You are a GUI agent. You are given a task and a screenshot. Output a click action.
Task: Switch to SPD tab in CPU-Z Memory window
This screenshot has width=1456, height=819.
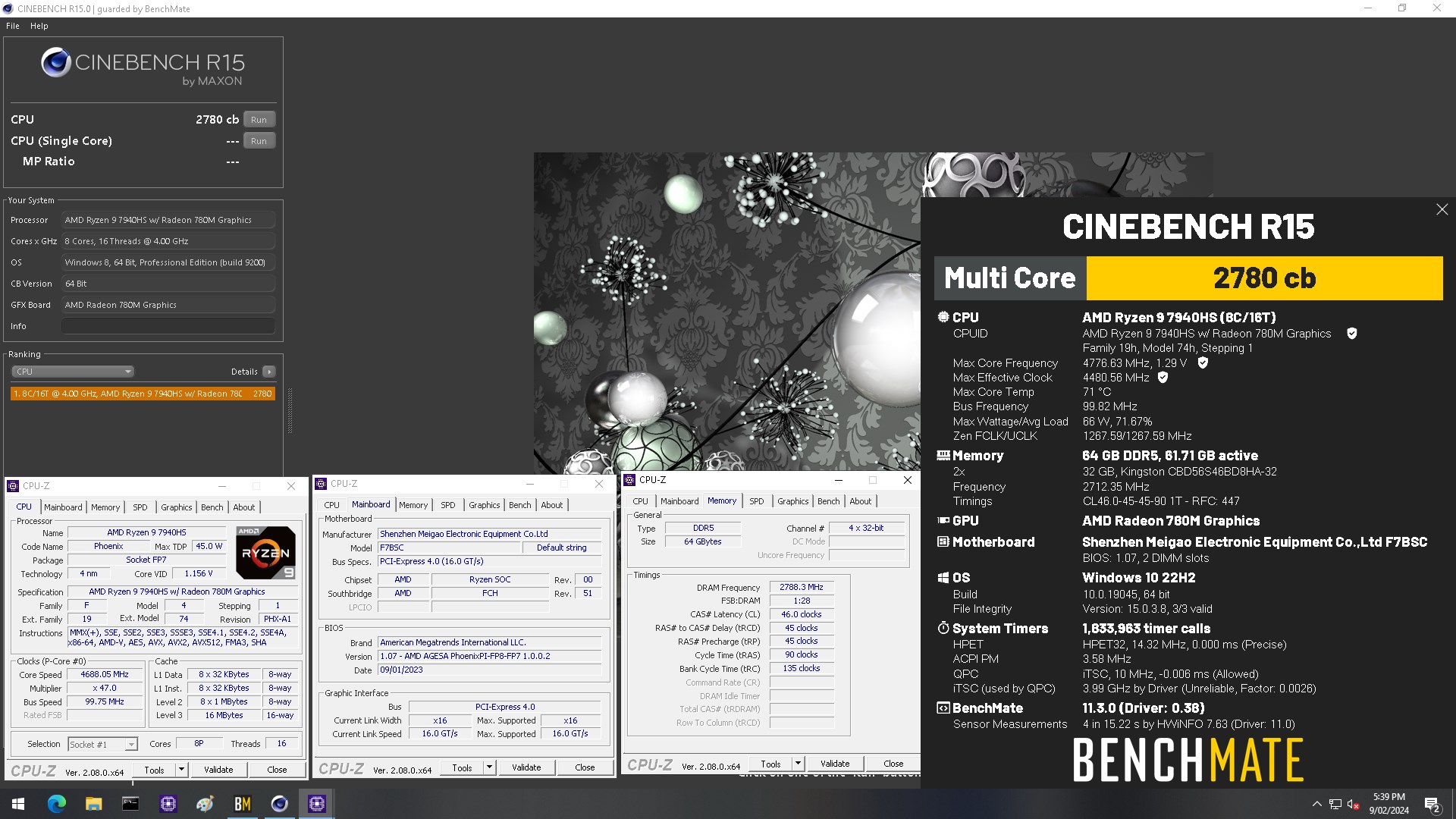point(757,501)
